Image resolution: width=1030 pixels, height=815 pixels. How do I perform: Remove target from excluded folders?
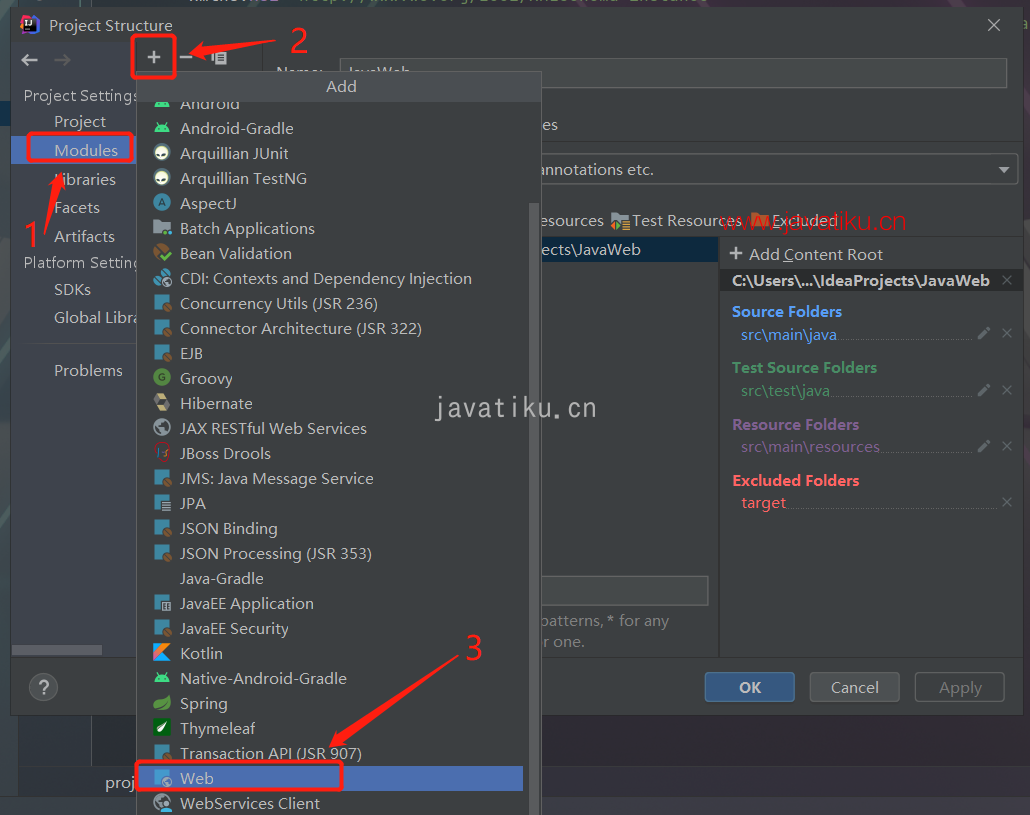pyautogui.click(x=1006, y=502)
